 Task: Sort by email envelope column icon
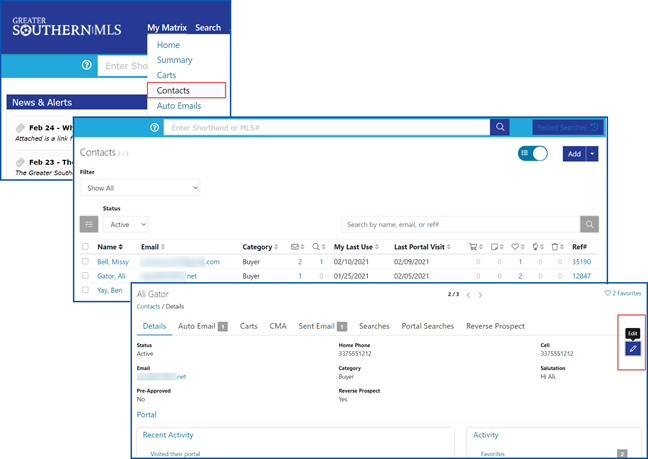pos(295,247)
